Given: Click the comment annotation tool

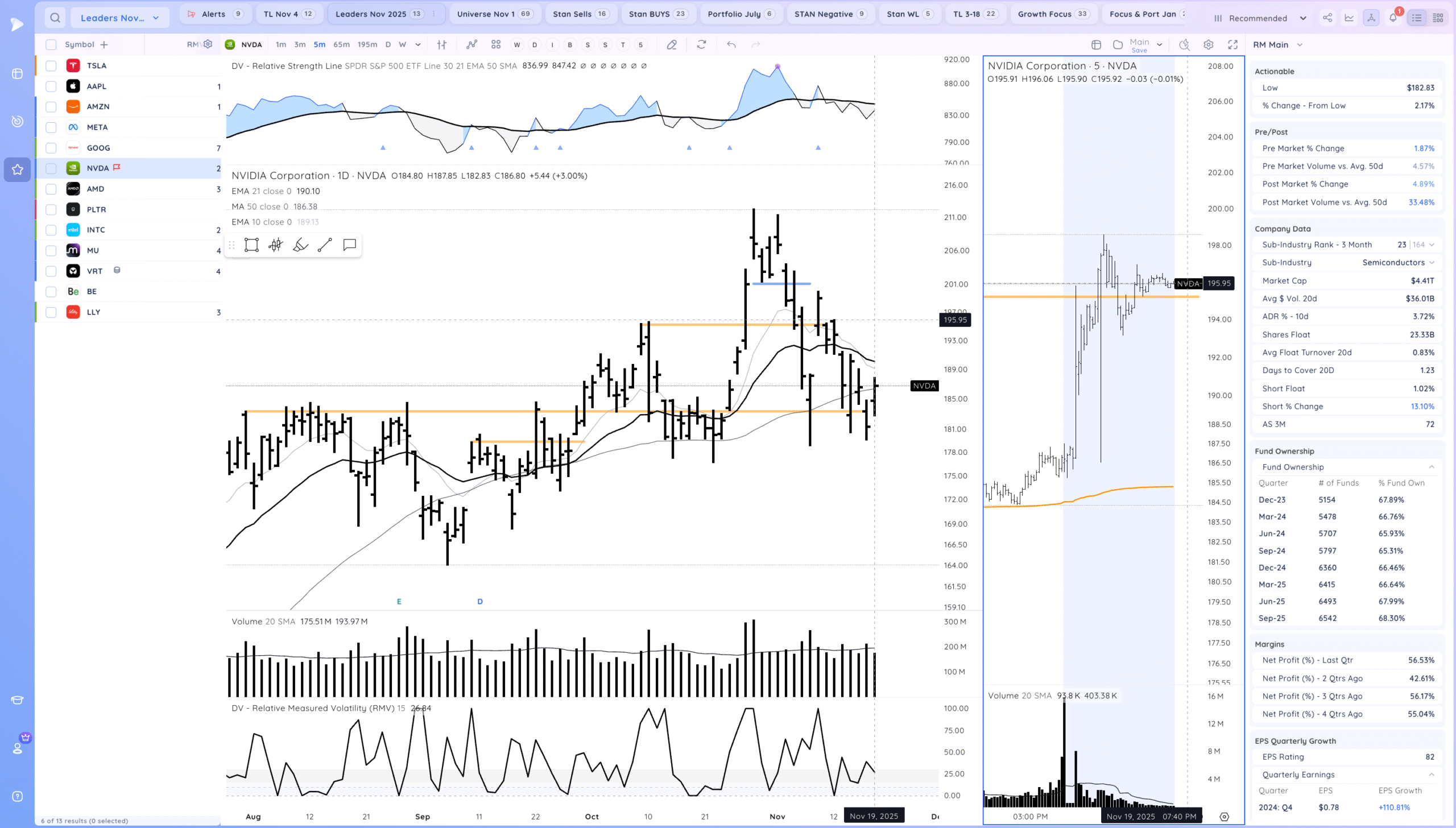Looking at the screenshot, I should 349,245.
